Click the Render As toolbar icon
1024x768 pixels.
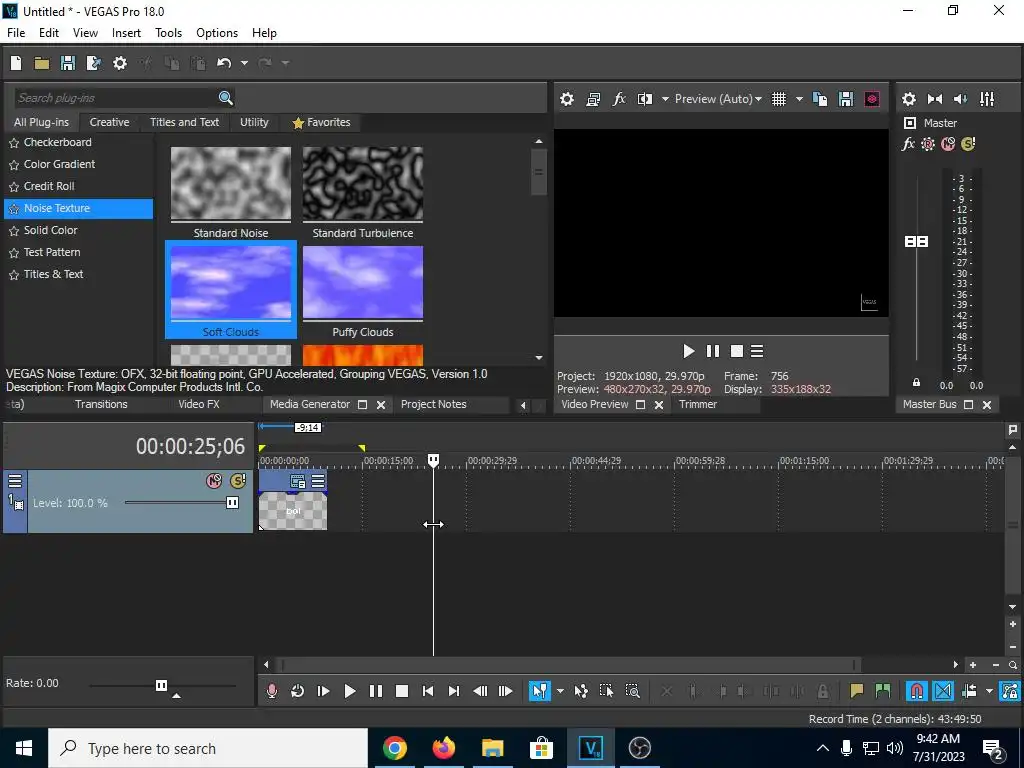pos(93,63)
